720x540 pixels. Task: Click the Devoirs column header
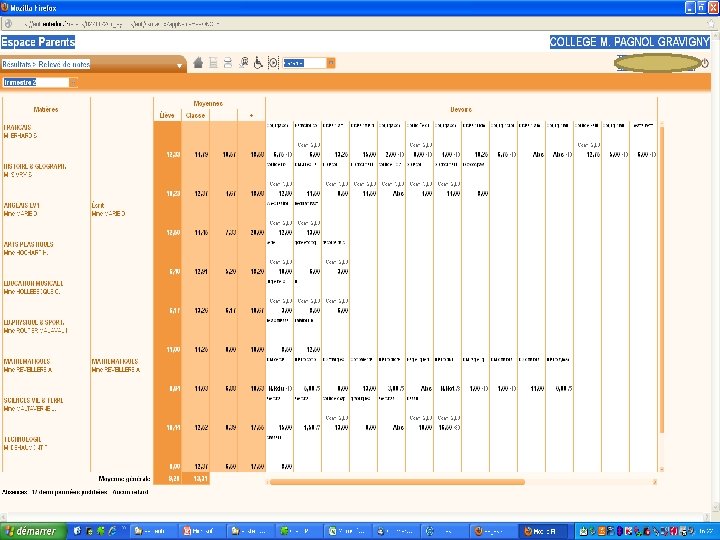click(x=461, y=109)
